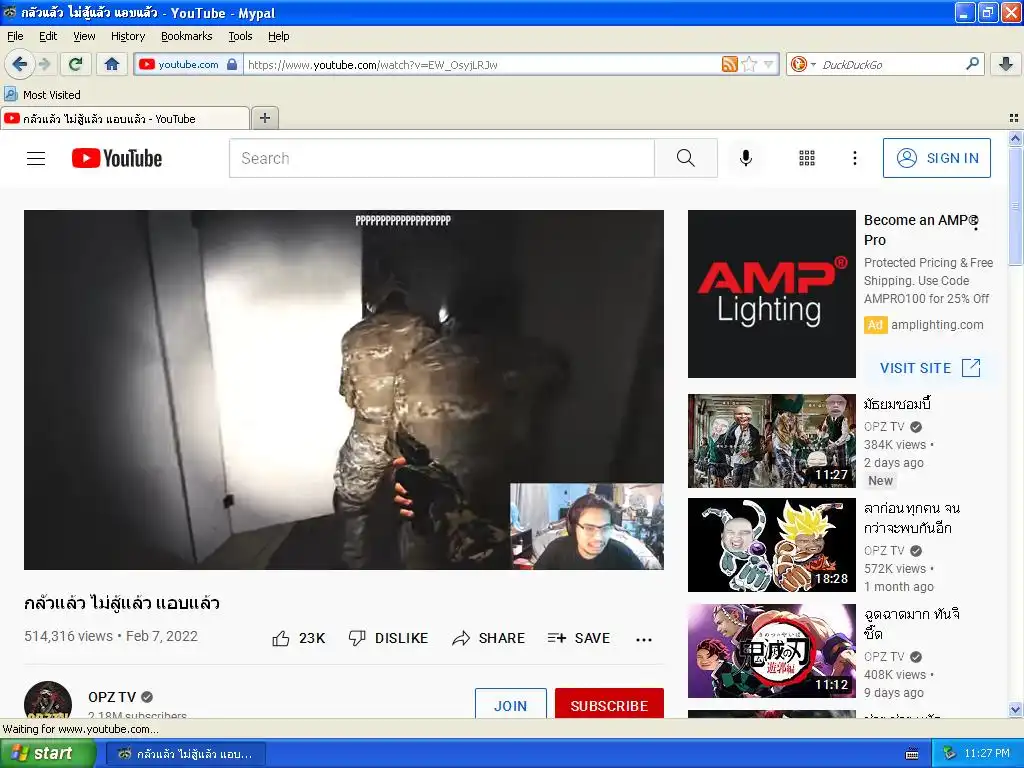Screen dimensions: 1024x768
Task: Click the padlock site security icon
Action: pos(232,64)
